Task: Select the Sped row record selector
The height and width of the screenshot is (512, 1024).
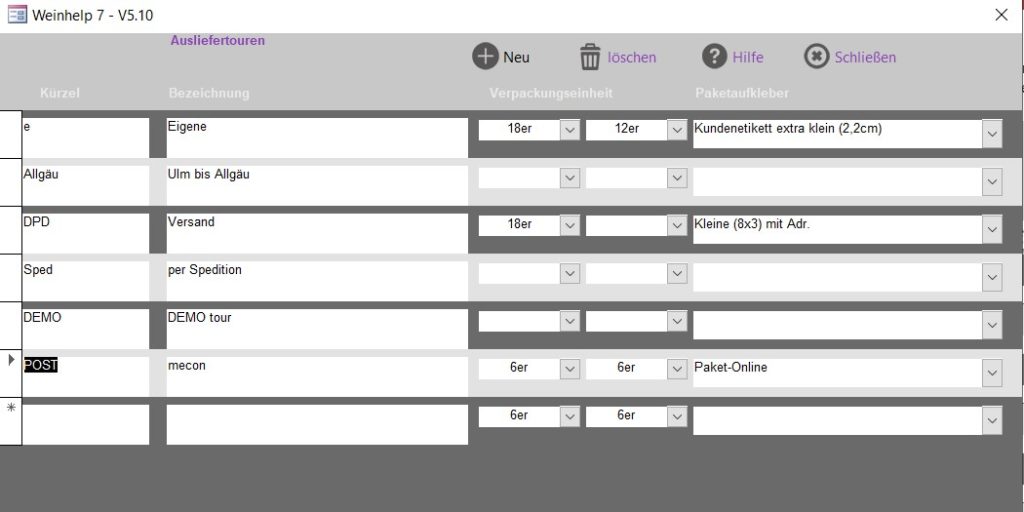Action: click(x=11, y=277)
